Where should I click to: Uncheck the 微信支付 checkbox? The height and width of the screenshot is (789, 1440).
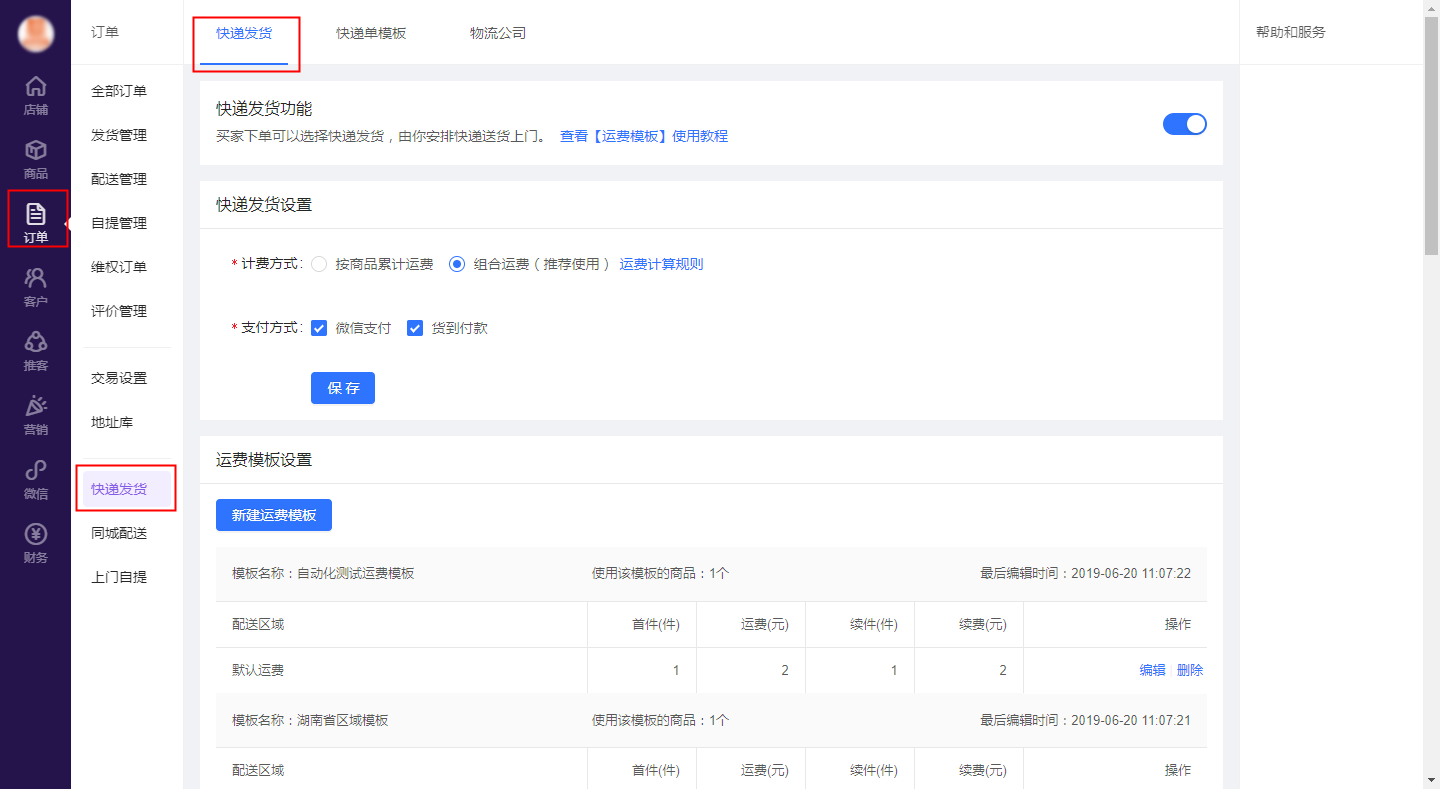point(320,328)
